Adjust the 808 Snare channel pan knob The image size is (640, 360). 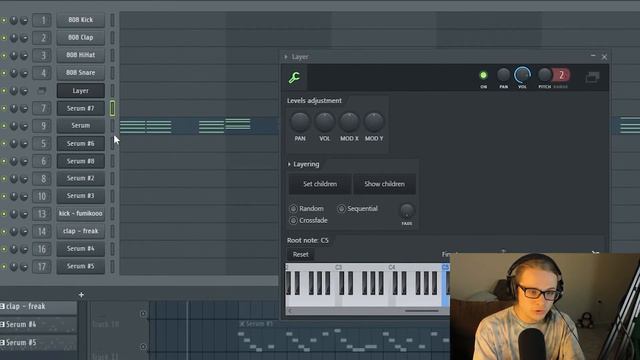(14, 73)
